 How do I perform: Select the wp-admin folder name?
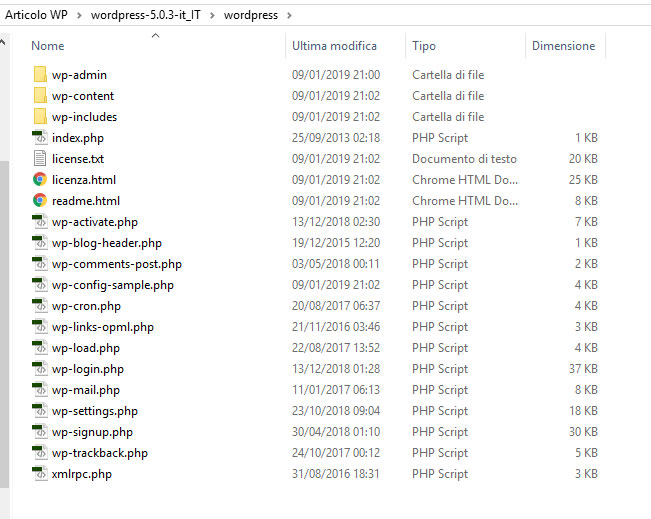(x=79, y=75)
